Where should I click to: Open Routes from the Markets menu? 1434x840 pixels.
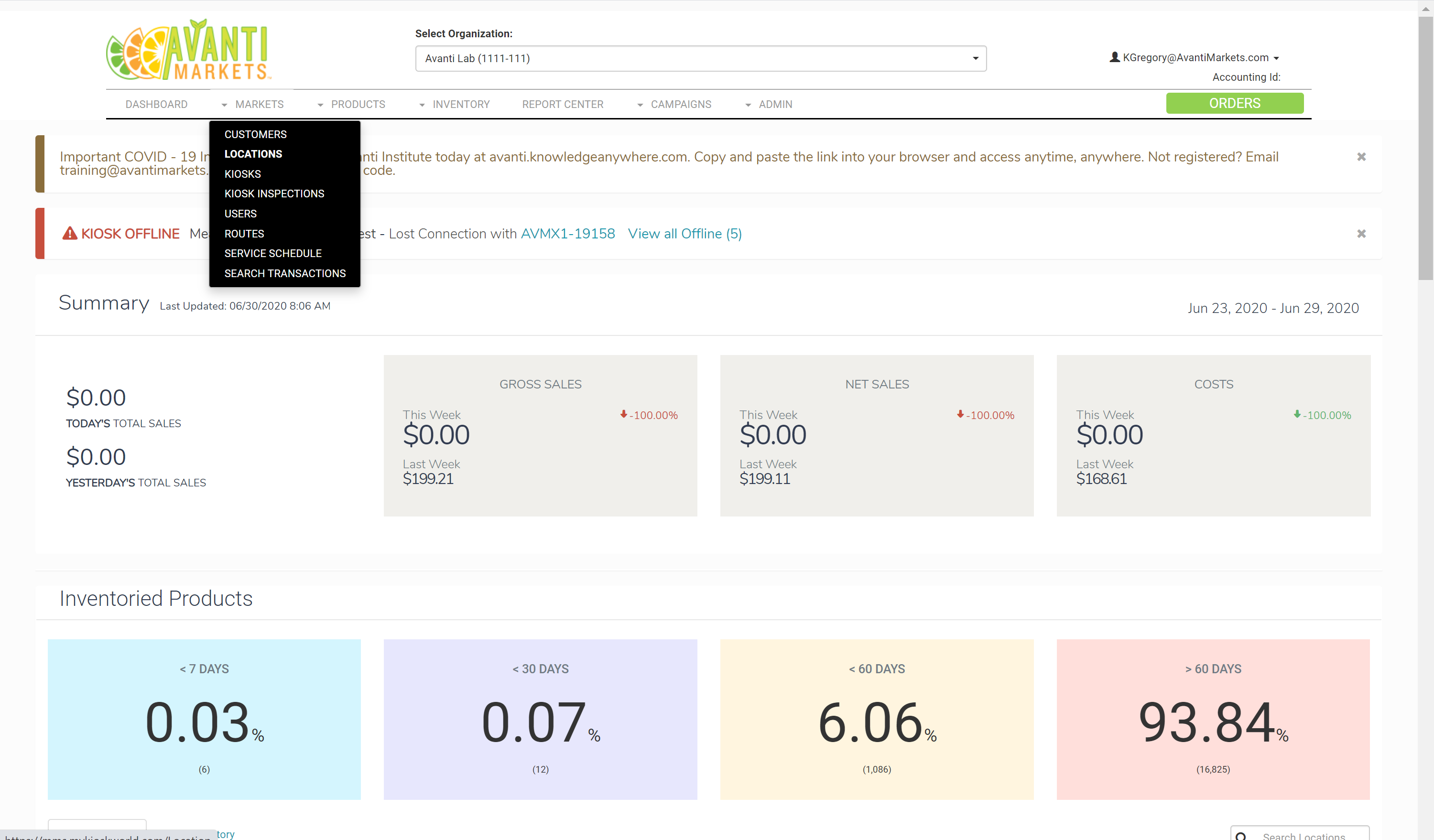coord(244,234)
